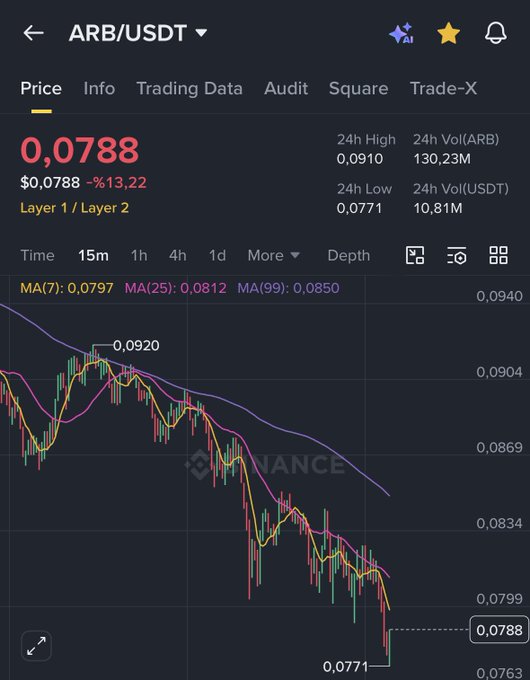Image resolution: width=530 pixels, height=680 pixels.
Task: Tap the 0,0940 price axis label
Action: [499, 296]
